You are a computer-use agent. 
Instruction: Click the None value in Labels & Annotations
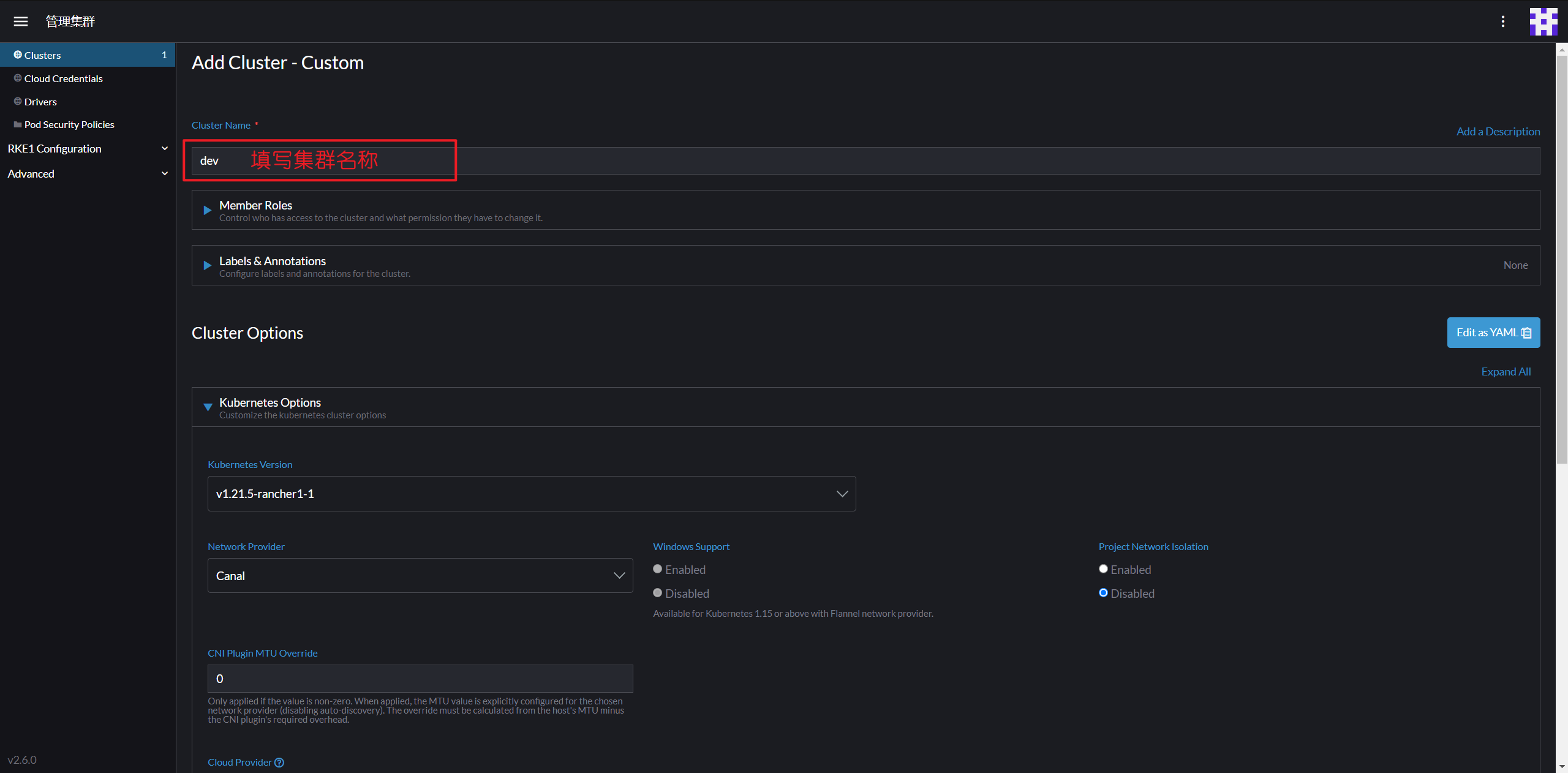coord(1515,265)
